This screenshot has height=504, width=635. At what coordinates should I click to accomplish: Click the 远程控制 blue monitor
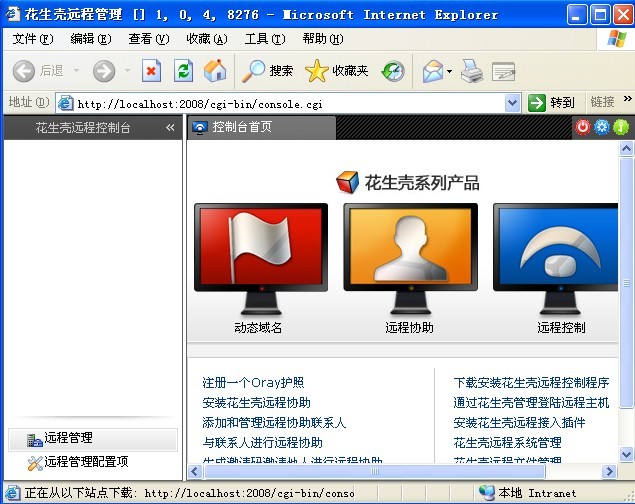556,259
